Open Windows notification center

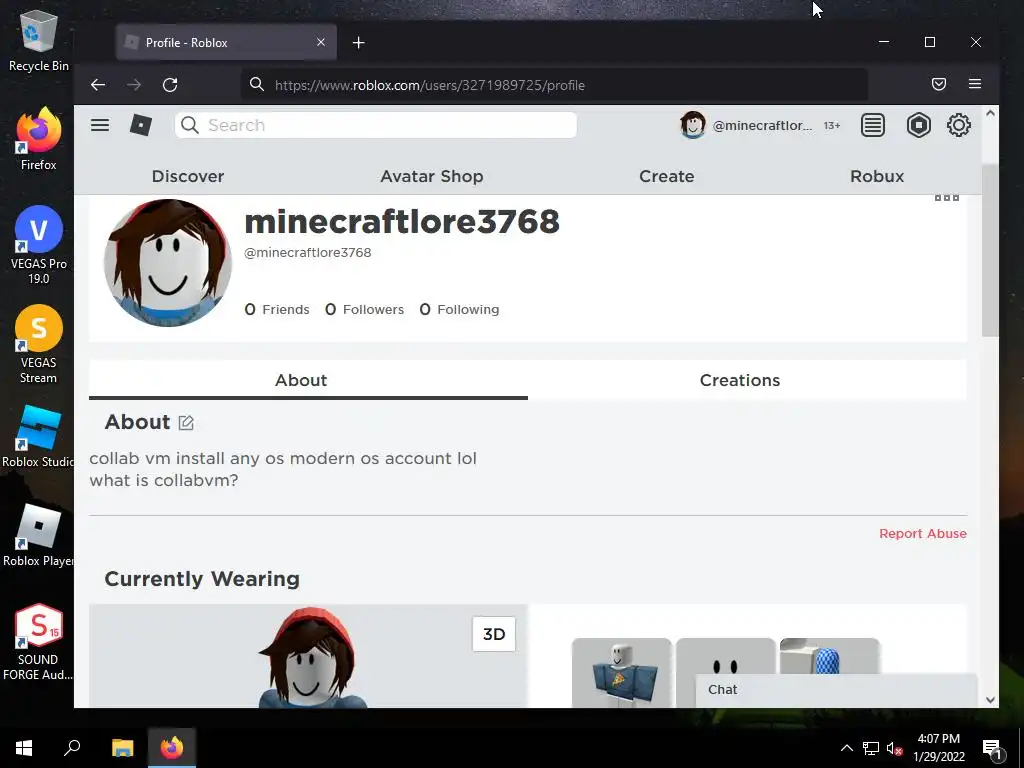point(992,748)
